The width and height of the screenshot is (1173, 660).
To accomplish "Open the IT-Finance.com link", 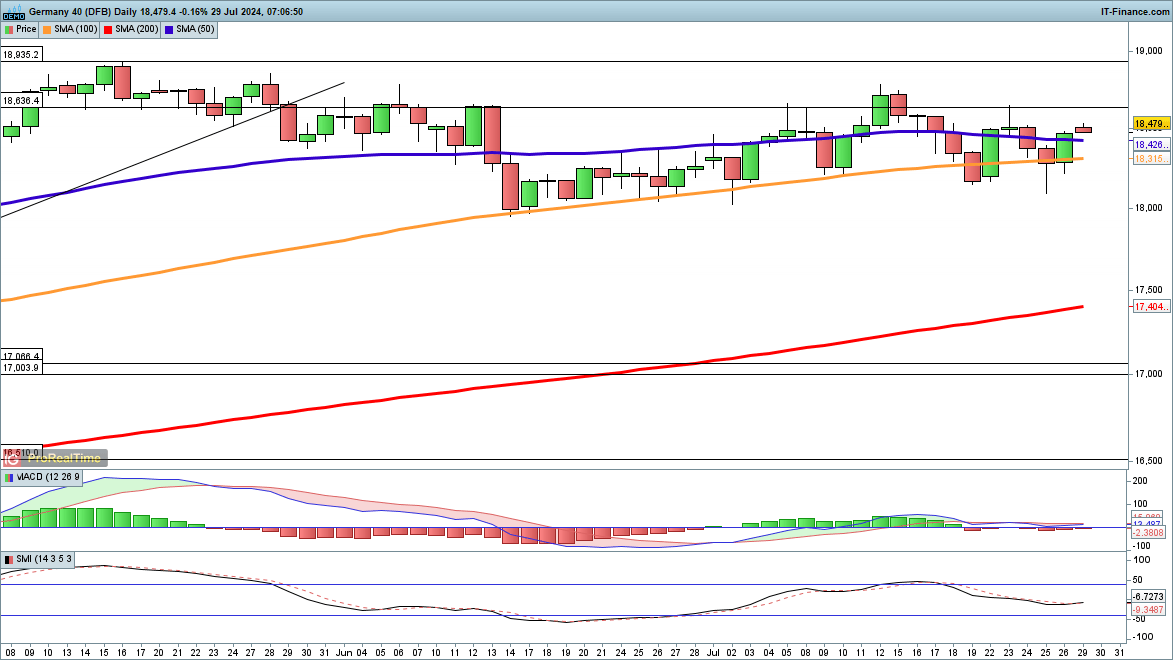I will pos(1134,11).
